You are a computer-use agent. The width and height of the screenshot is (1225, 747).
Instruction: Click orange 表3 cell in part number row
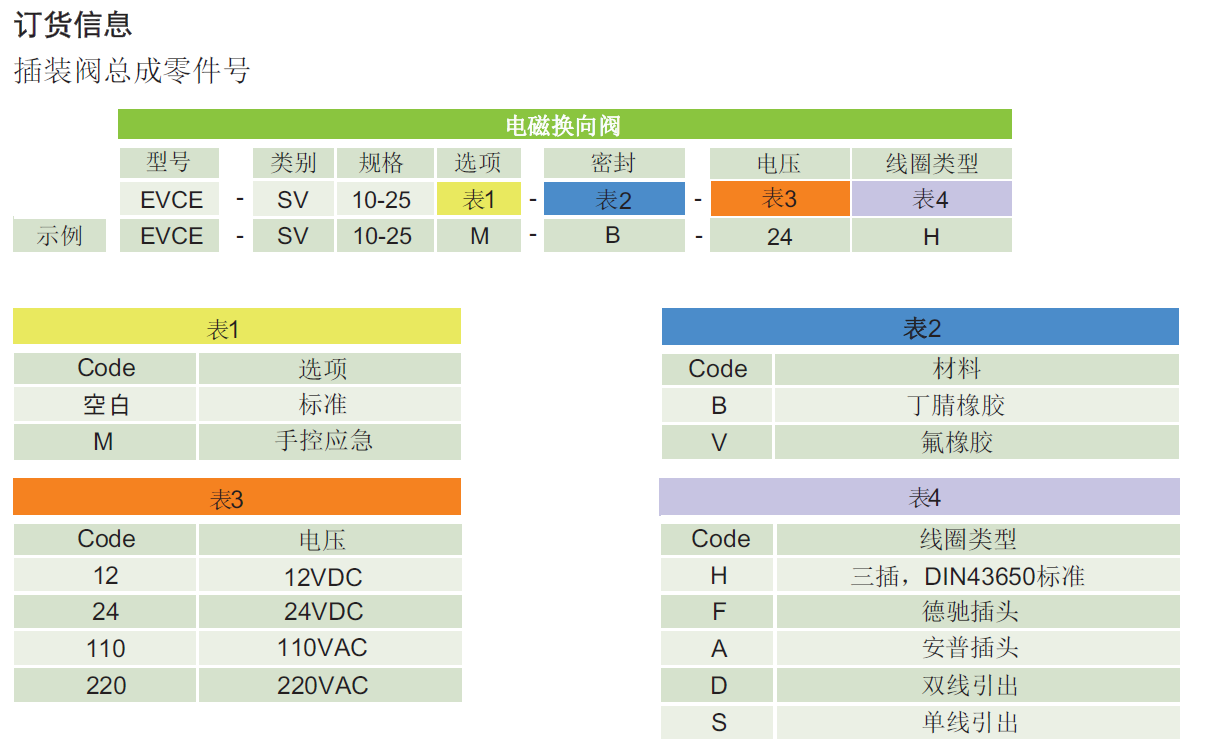(779, 198)
